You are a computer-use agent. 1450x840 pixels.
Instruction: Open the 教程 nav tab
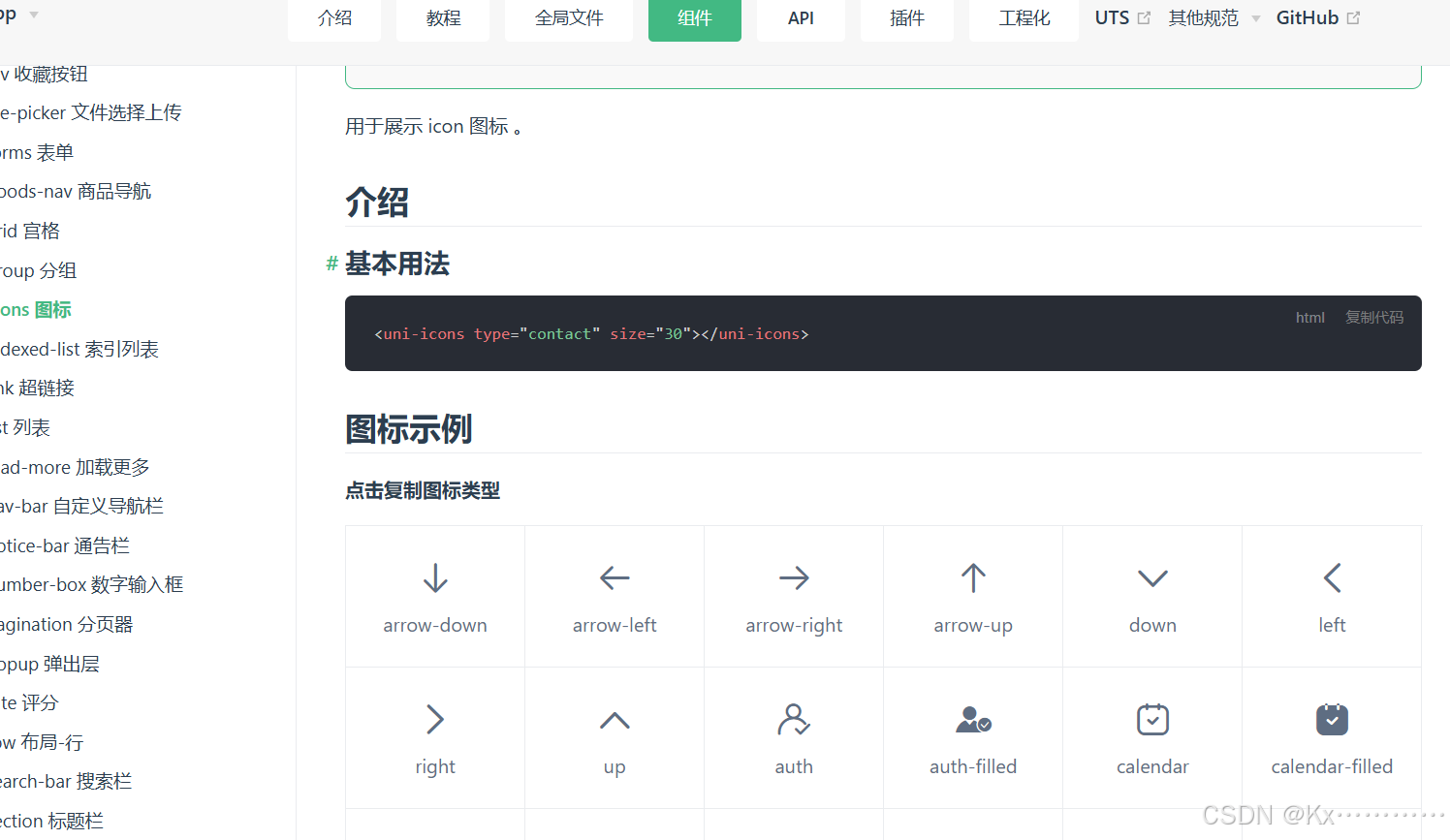[443, 18]
